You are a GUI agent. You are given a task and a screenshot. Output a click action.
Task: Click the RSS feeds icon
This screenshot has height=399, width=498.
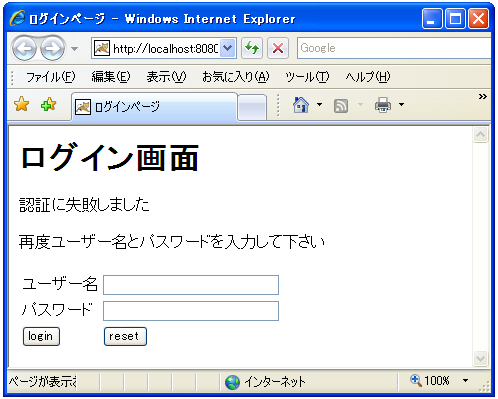click(x=341, y=106)
